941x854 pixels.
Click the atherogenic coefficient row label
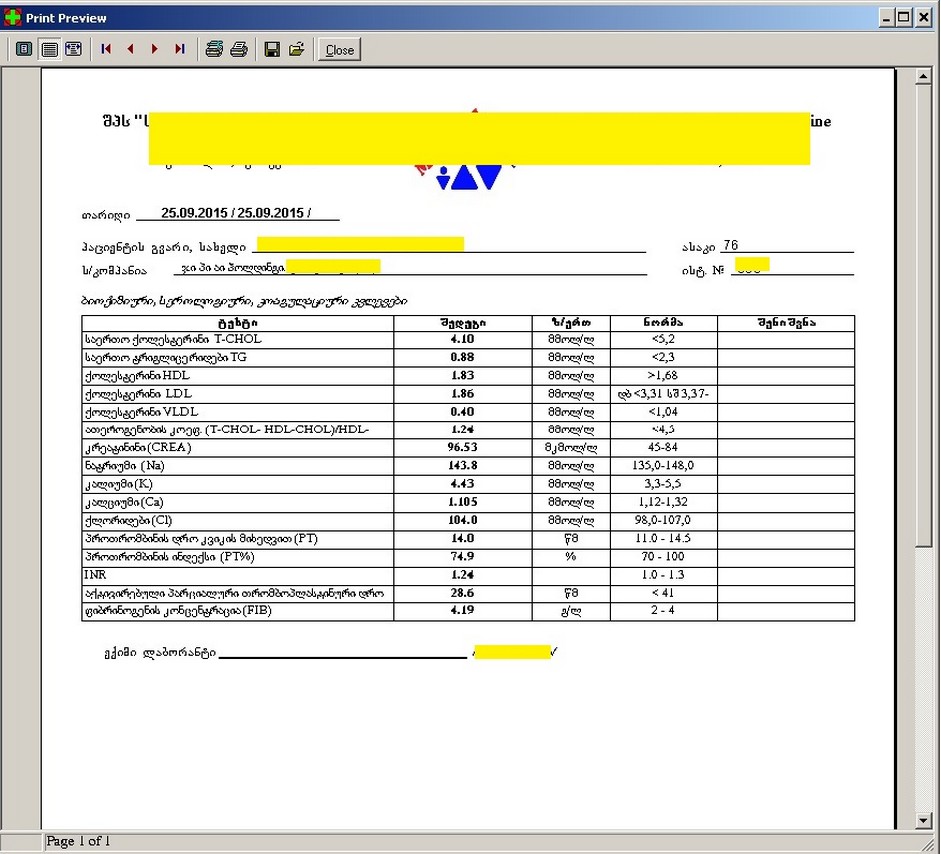227,430
